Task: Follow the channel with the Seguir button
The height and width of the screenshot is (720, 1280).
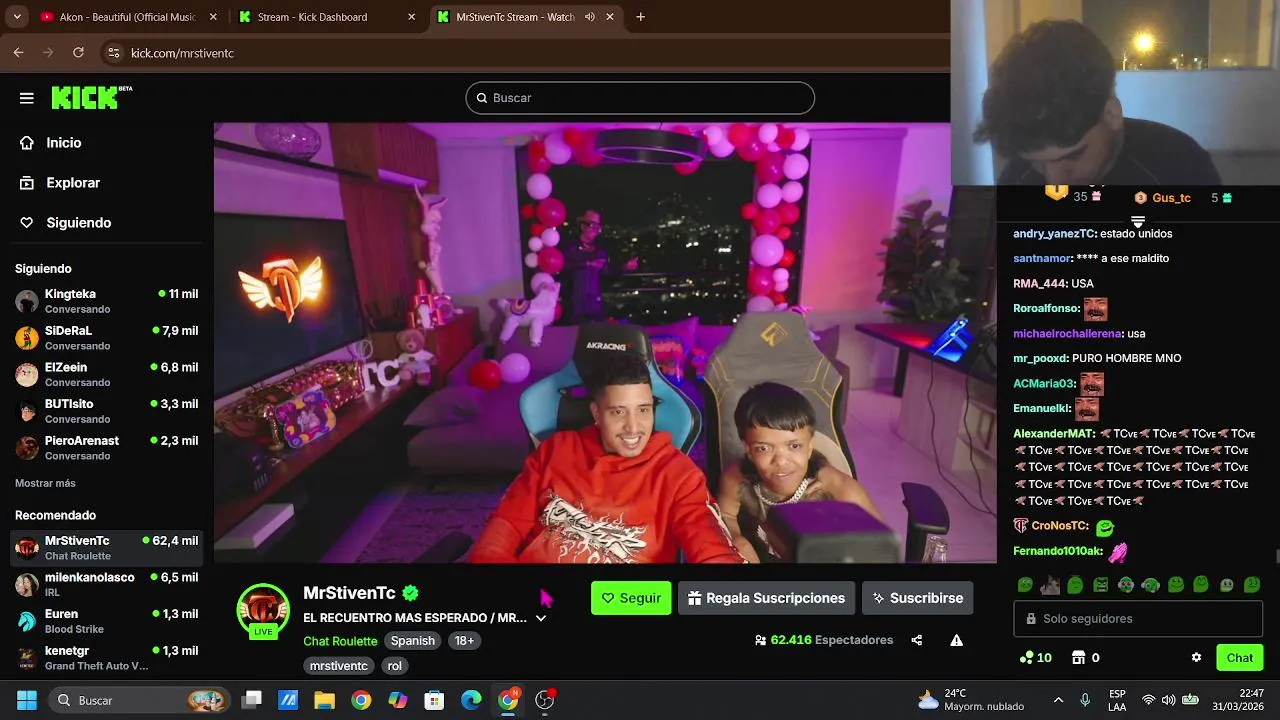Action: click(x=631, y=598)
